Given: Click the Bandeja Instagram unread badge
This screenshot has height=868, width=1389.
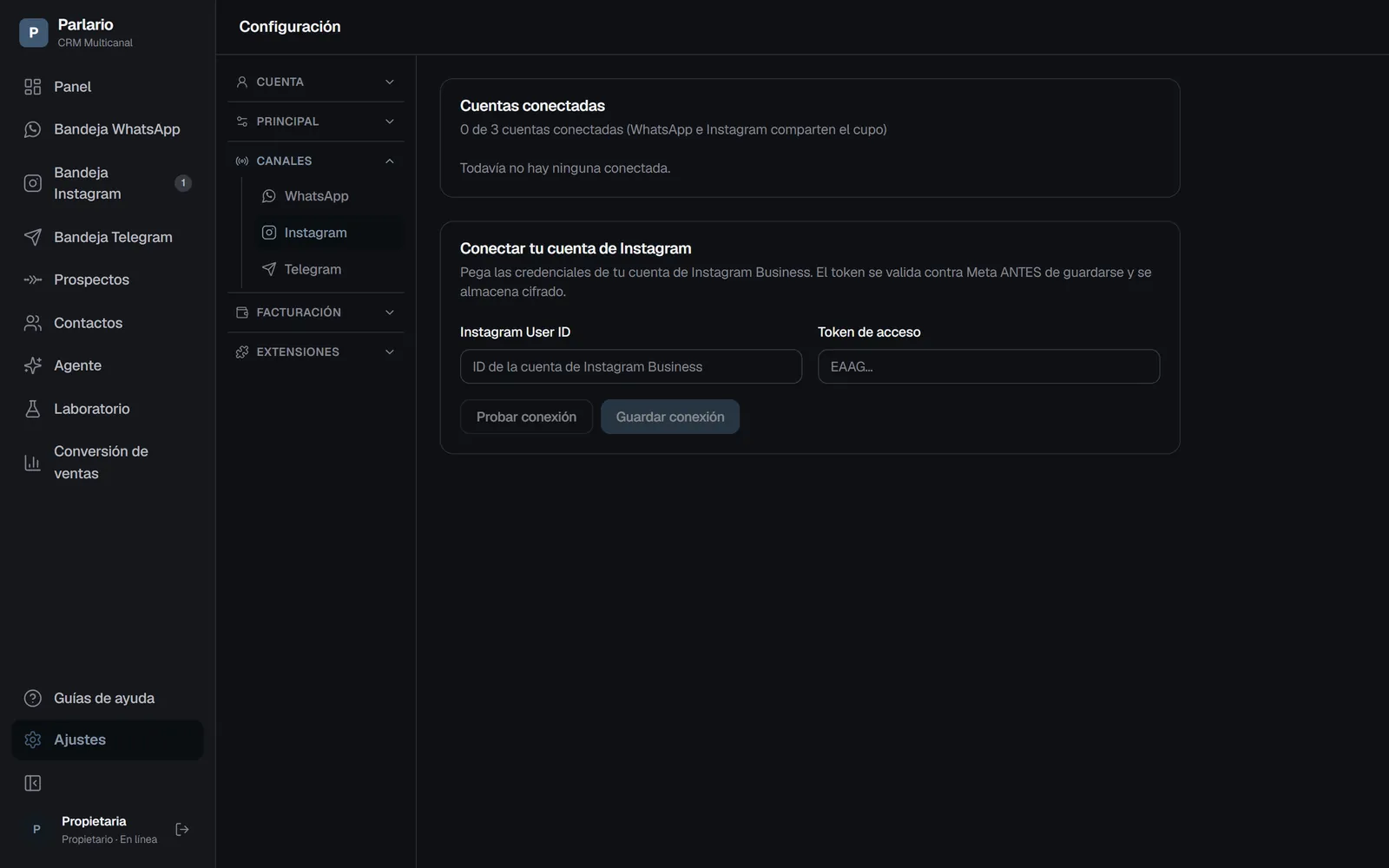Looking at the screenshot, I should point(183,183).
